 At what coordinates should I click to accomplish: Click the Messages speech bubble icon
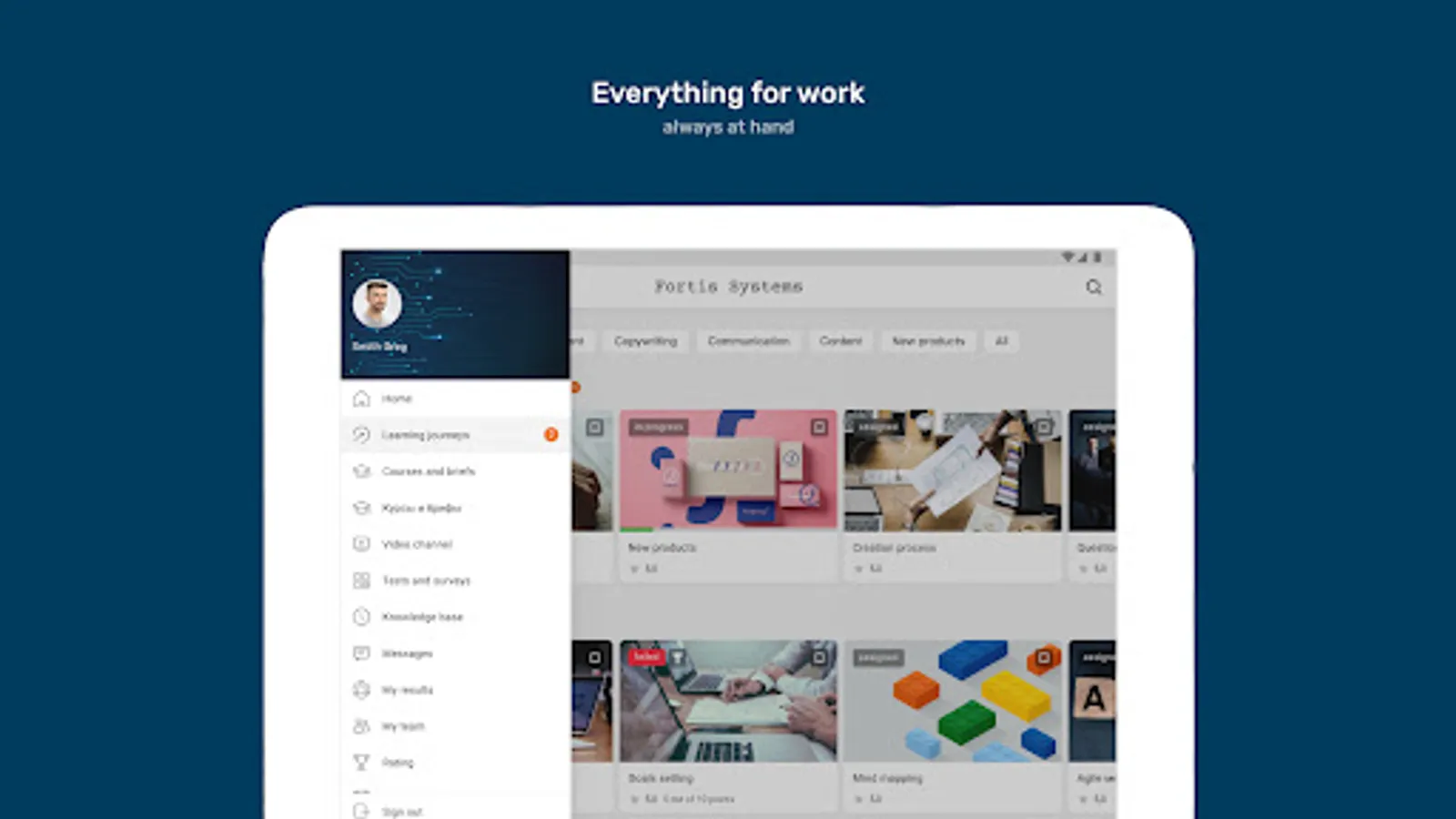coord(361,653)
